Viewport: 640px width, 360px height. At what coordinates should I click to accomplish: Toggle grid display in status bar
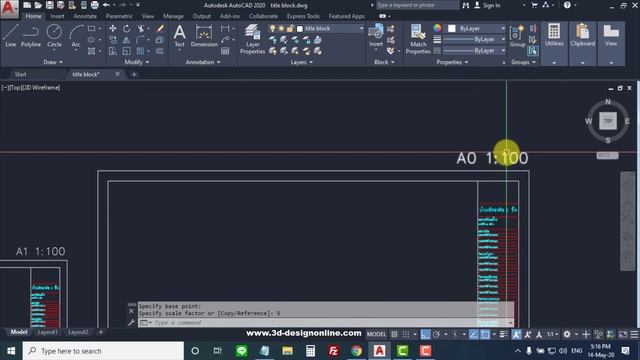coord(394,334)
